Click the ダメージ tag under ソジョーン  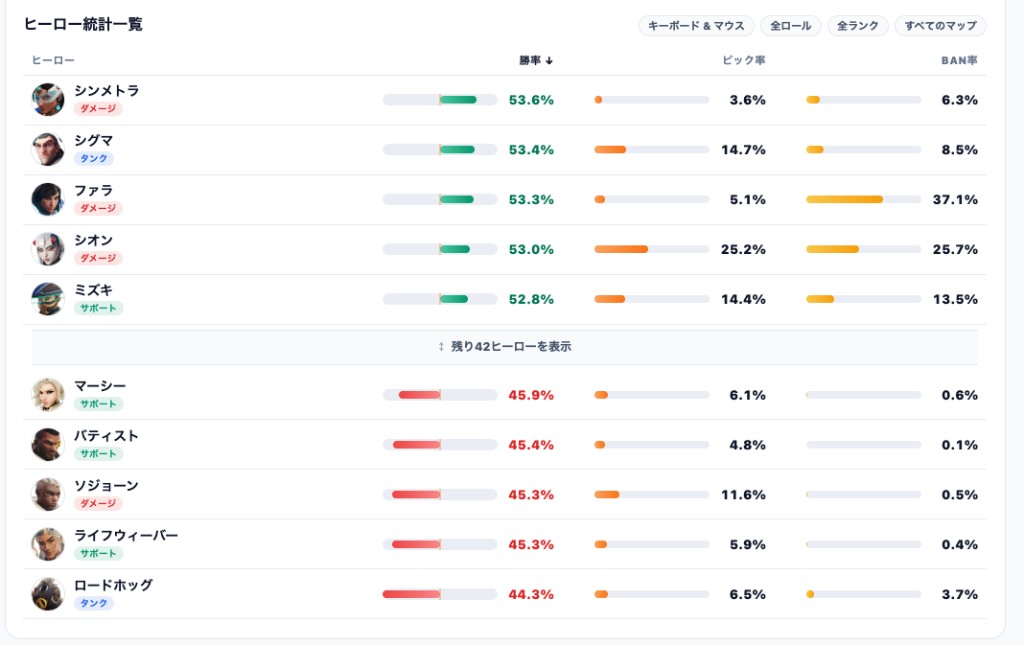pyautogui.click(x=98, y=503)
